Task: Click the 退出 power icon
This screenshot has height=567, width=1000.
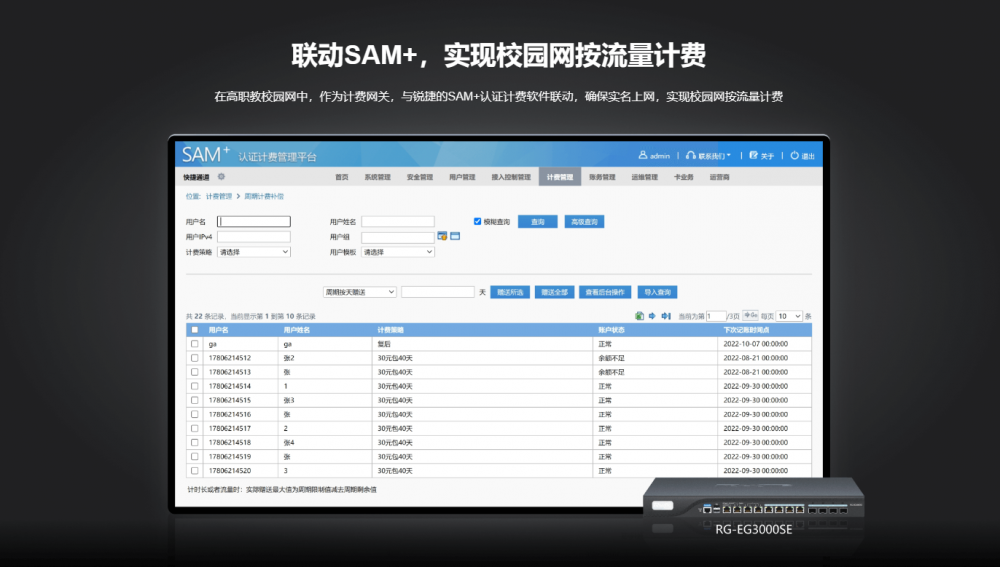Action: pos(795,155)
